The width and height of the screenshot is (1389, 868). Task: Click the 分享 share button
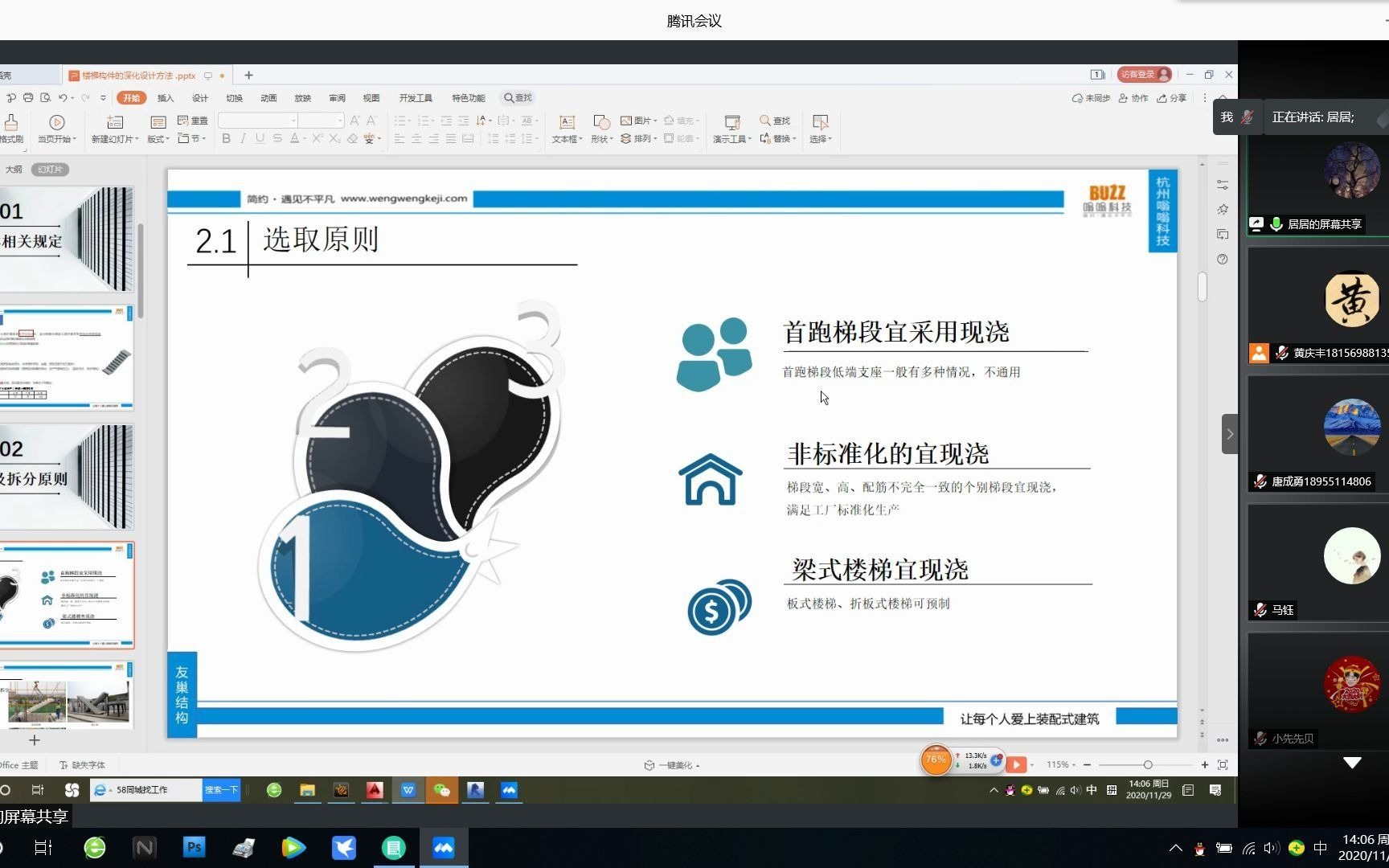(1172, 98)
